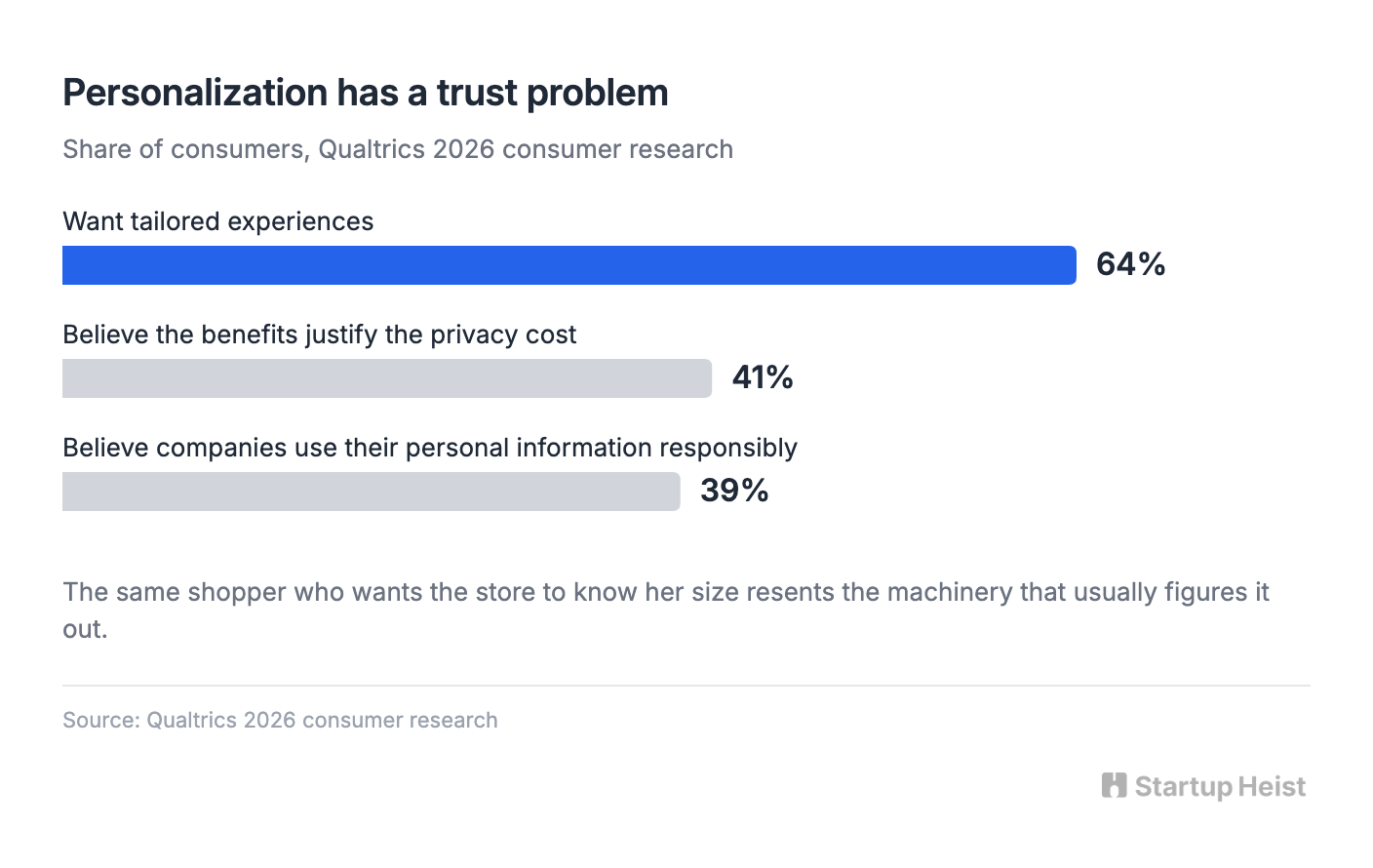Select the blue 64% bar
The width and height of the screenshot is (1373, 868).
(x=569, y=265)
